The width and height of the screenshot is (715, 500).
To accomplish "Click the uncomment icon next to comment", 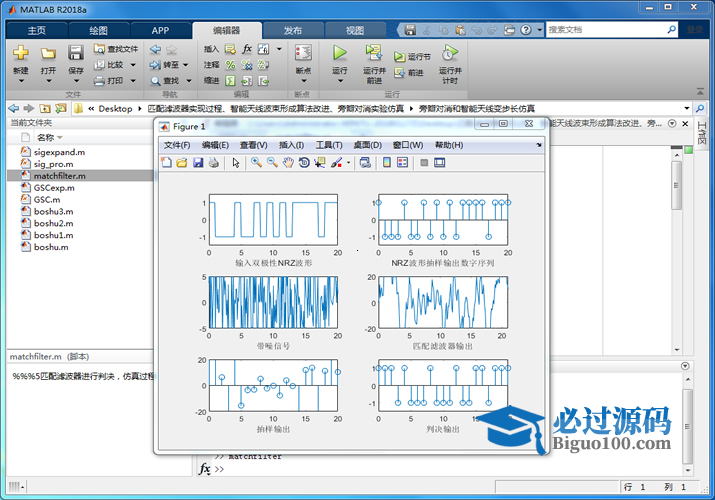I will [x=247, y=65].
